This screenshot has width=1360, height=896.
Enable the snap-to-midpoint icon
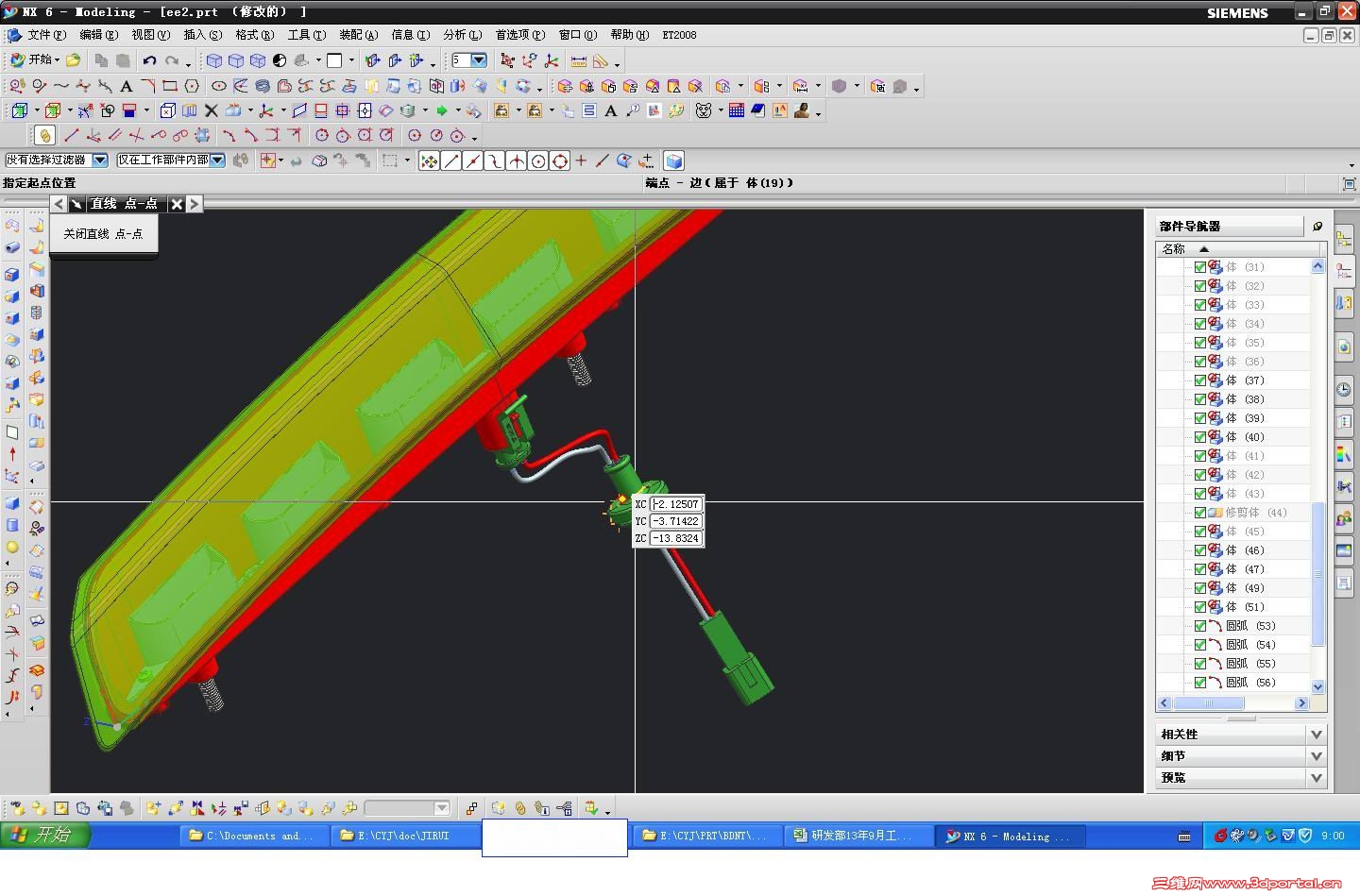click(x=473, y=161)
